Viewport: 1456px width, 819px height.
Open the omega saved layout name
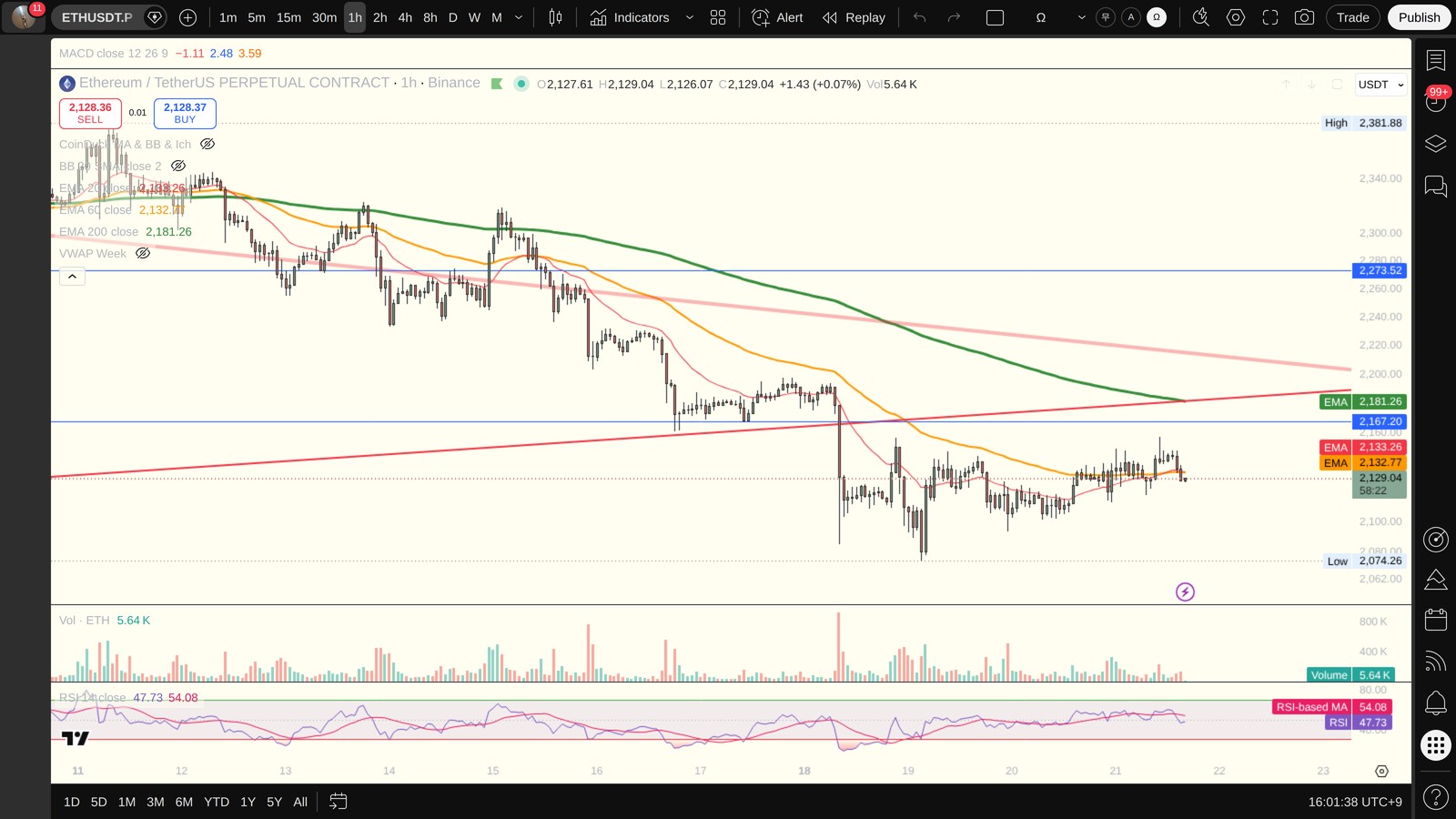coord(1041,17)
